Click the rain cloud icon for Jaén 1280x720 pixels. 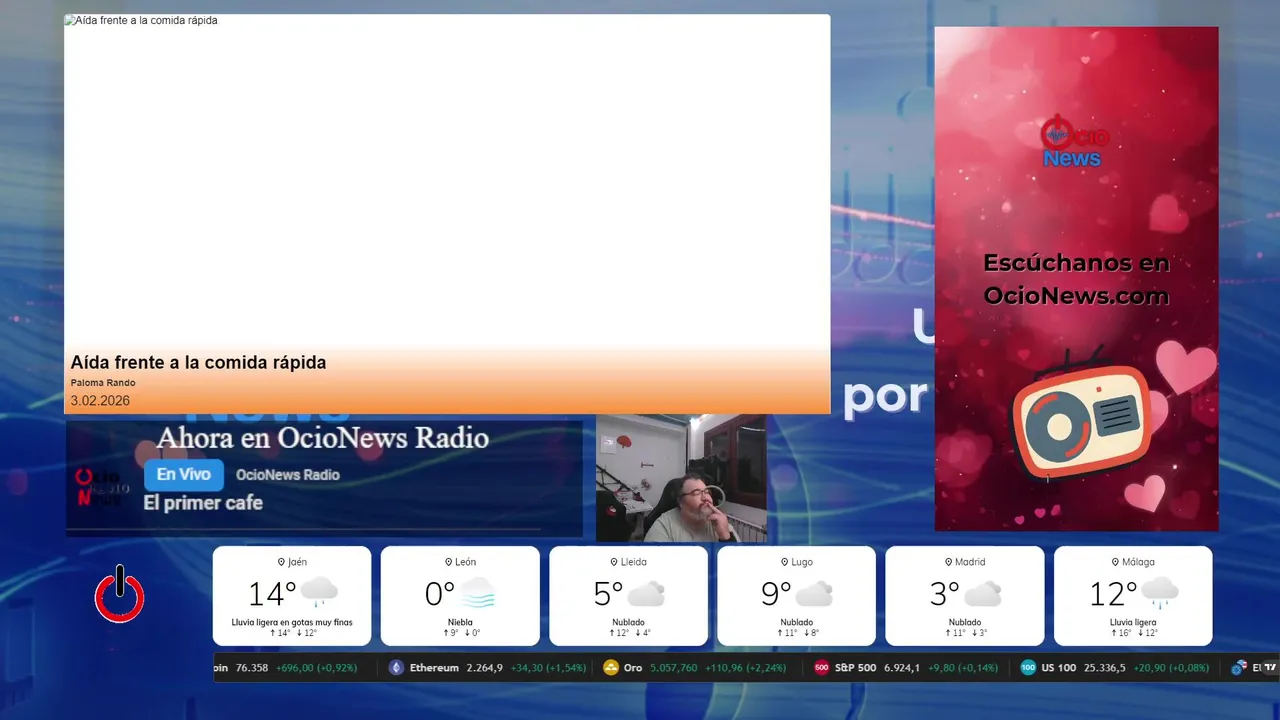point(319,592)
